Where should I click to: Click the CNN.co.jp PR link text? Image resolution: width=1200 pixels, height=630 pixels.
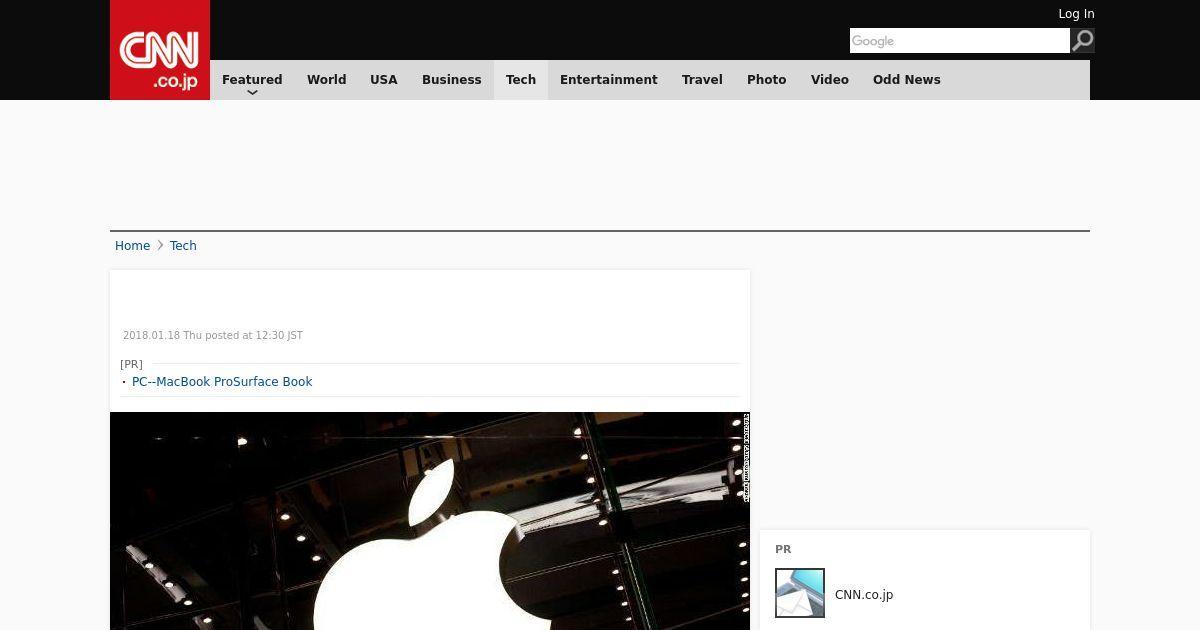coord(864,595)
